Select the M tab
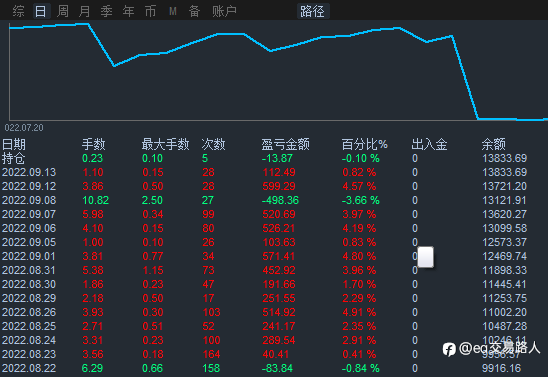 [173, 12]
